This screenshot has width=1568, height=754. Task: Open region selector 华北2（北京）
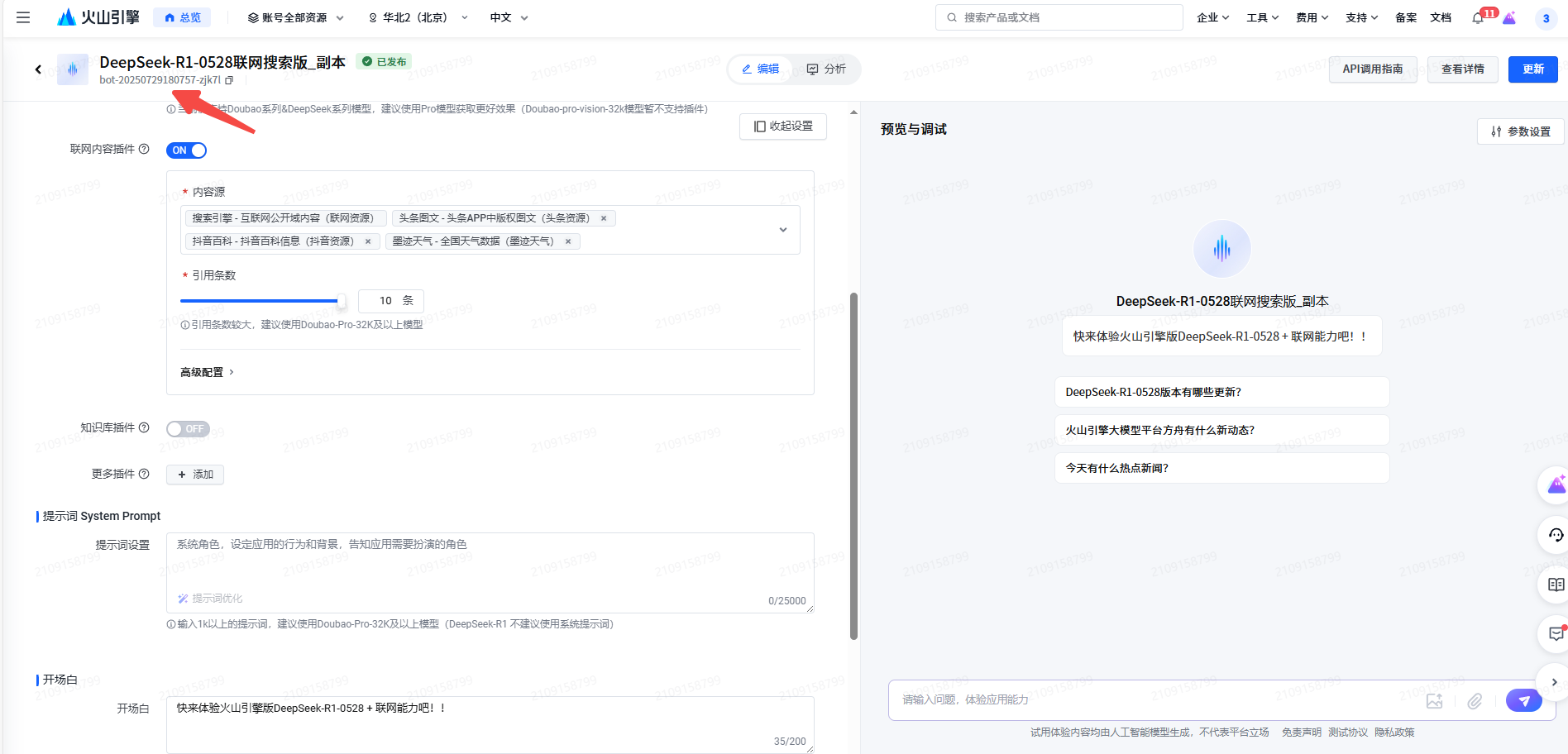pyautogui.click(x=418, y=17)
